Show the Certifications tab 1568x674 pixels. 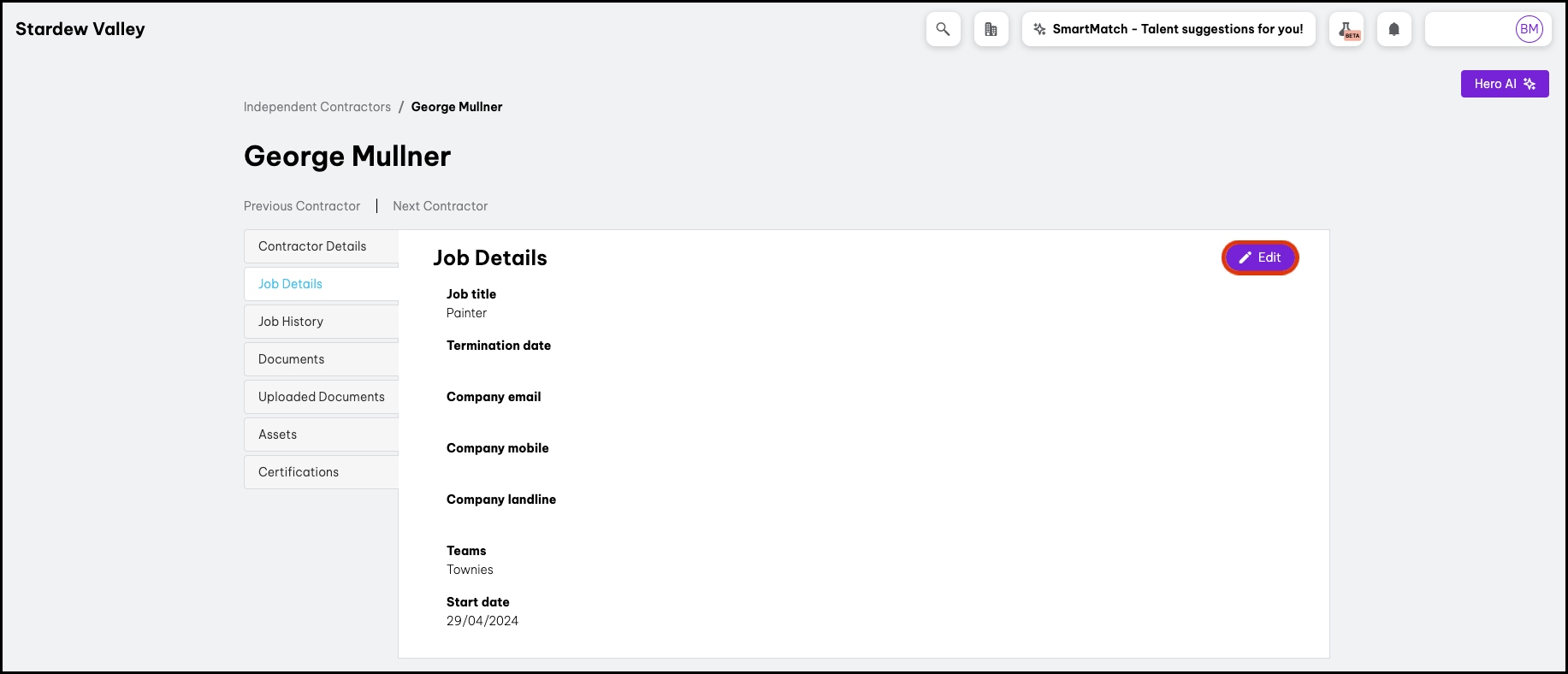[299, 472]
